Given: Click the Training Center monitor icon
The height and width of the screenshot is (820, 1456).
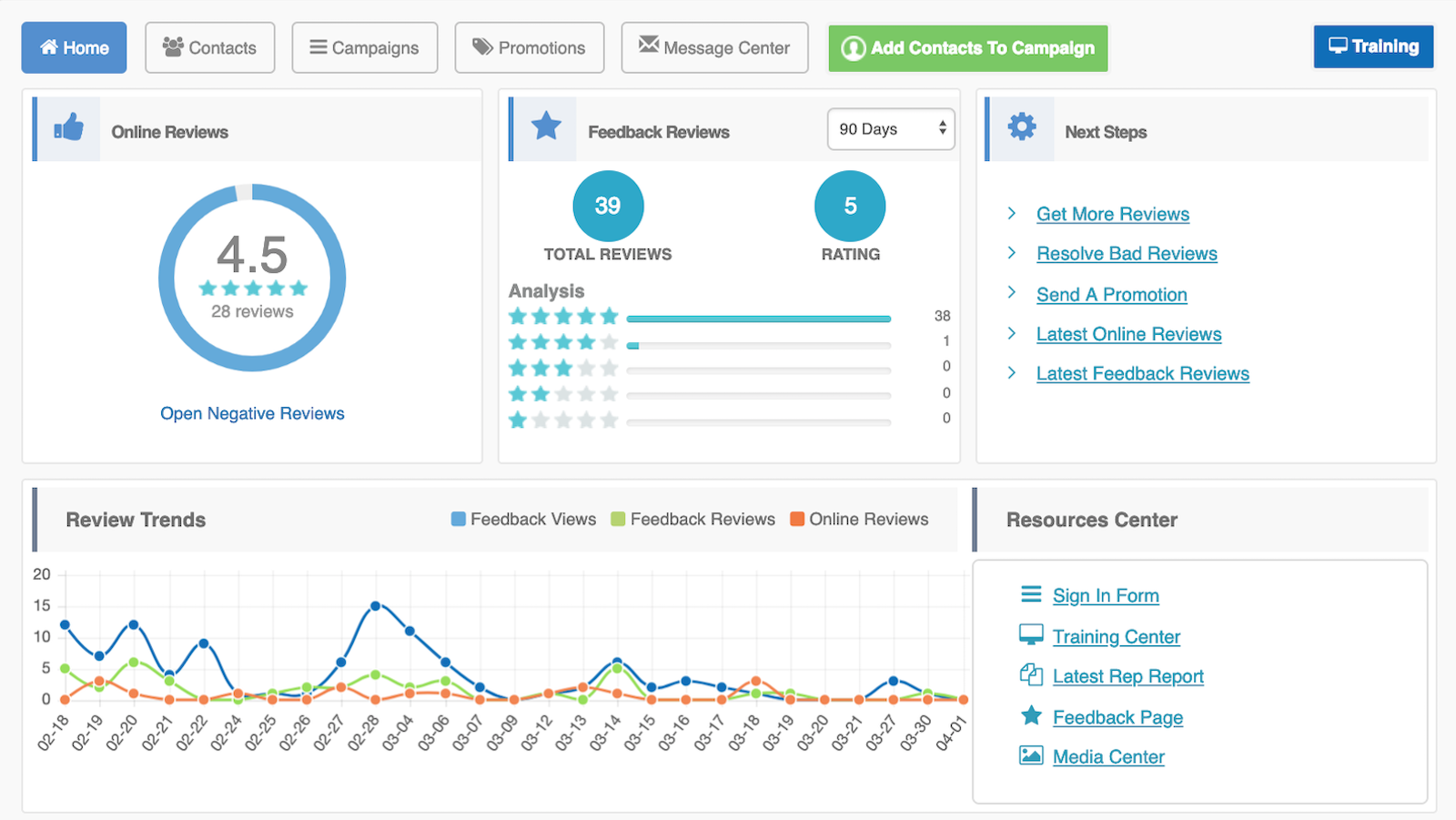Looking at the screenshot, I should tap(1031, 634).
